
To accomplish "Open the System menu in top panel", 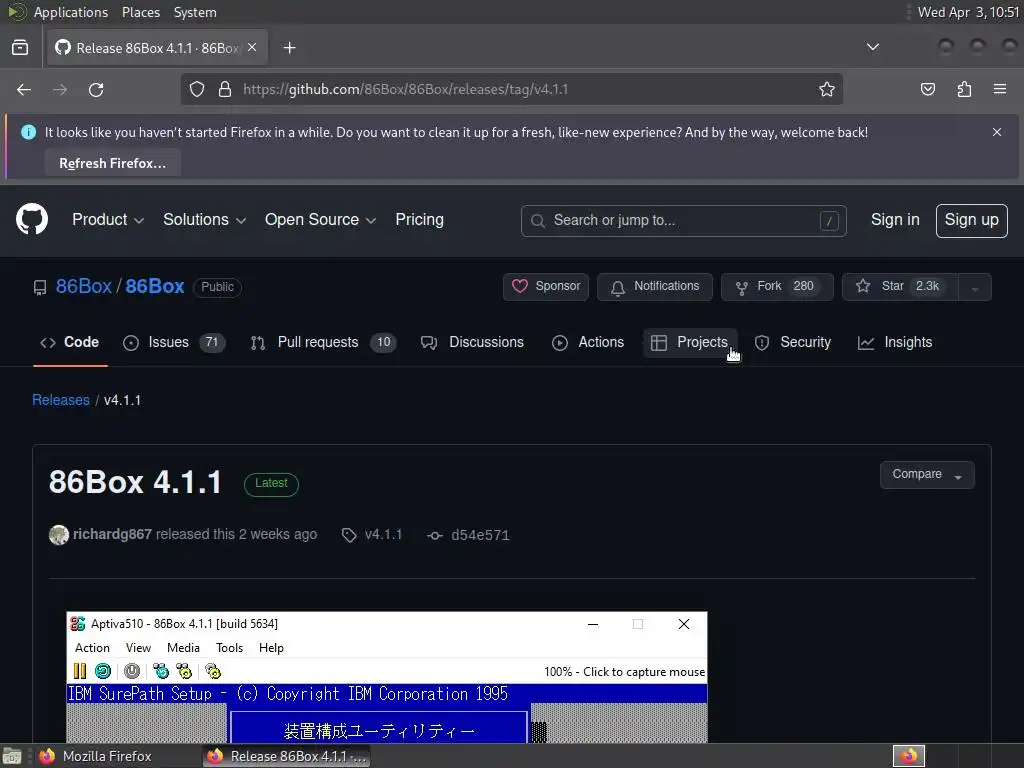I will click(x=195, y=12).
